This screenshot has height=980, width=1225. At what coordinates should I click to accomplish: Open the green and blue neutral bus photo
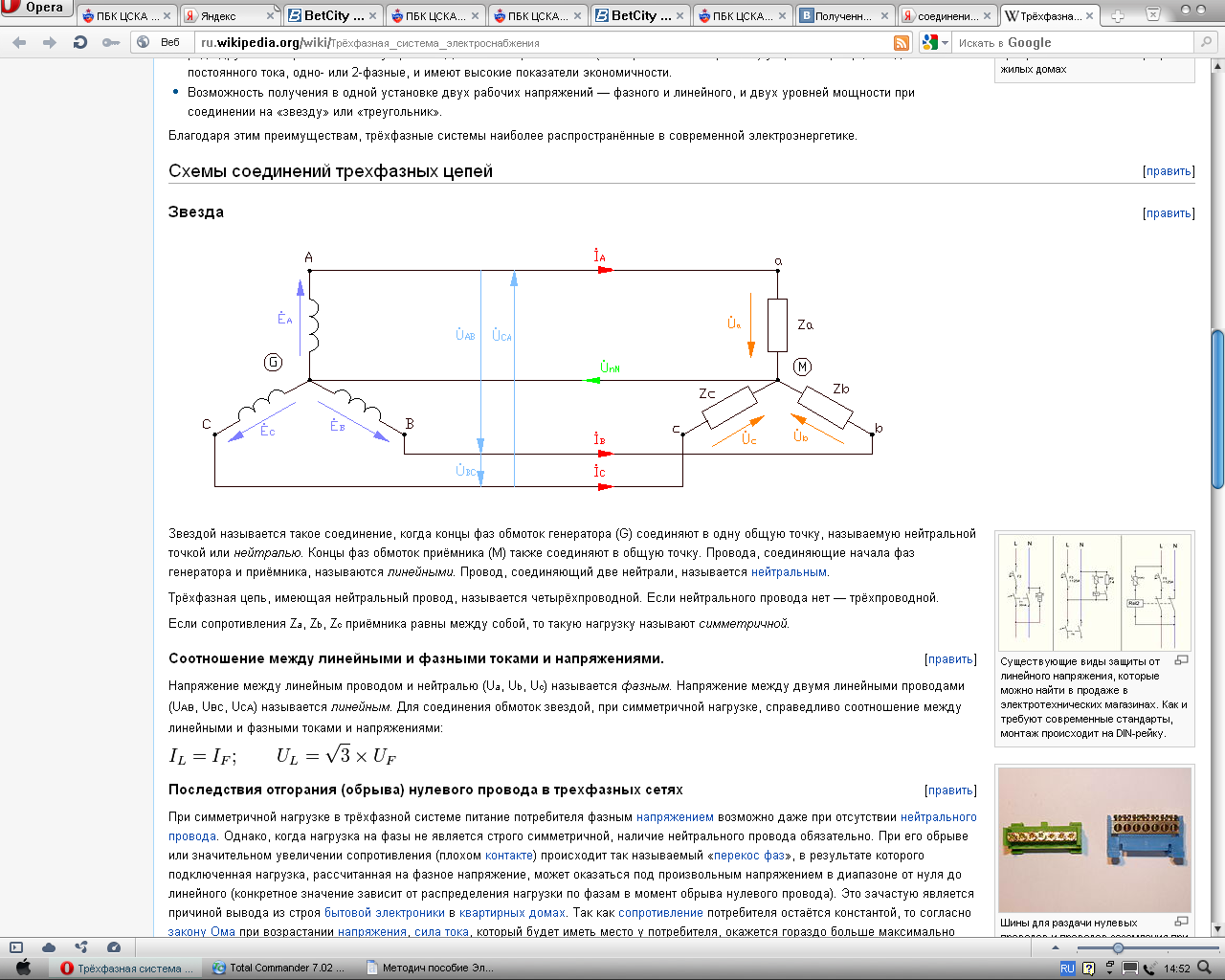1095,839
